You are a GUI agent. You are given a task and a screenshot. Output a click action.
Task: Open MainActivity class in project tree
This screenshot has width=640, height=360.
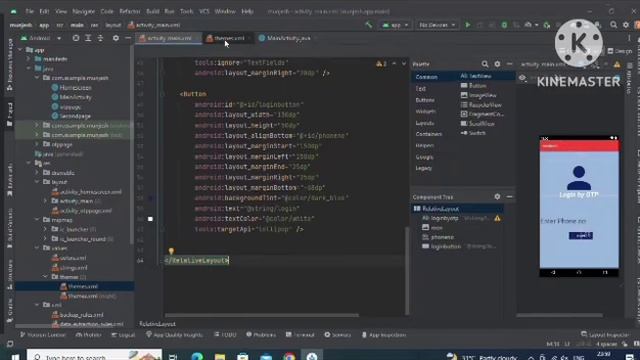(x=72, y=97)
